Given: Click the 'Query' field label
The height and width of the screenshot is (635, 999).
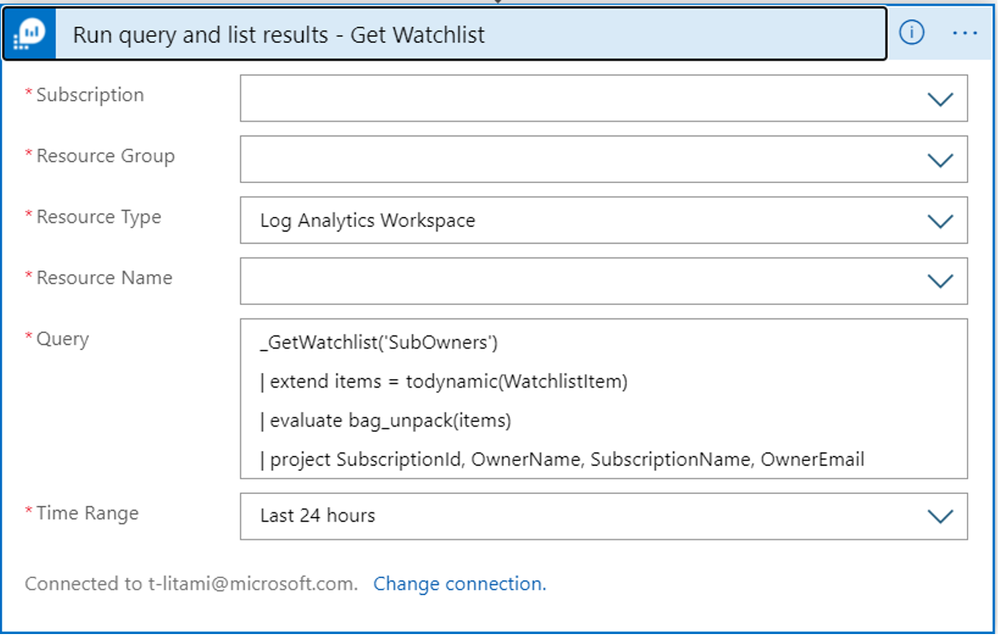Looking at the screenshot, I should coord(62,339).
